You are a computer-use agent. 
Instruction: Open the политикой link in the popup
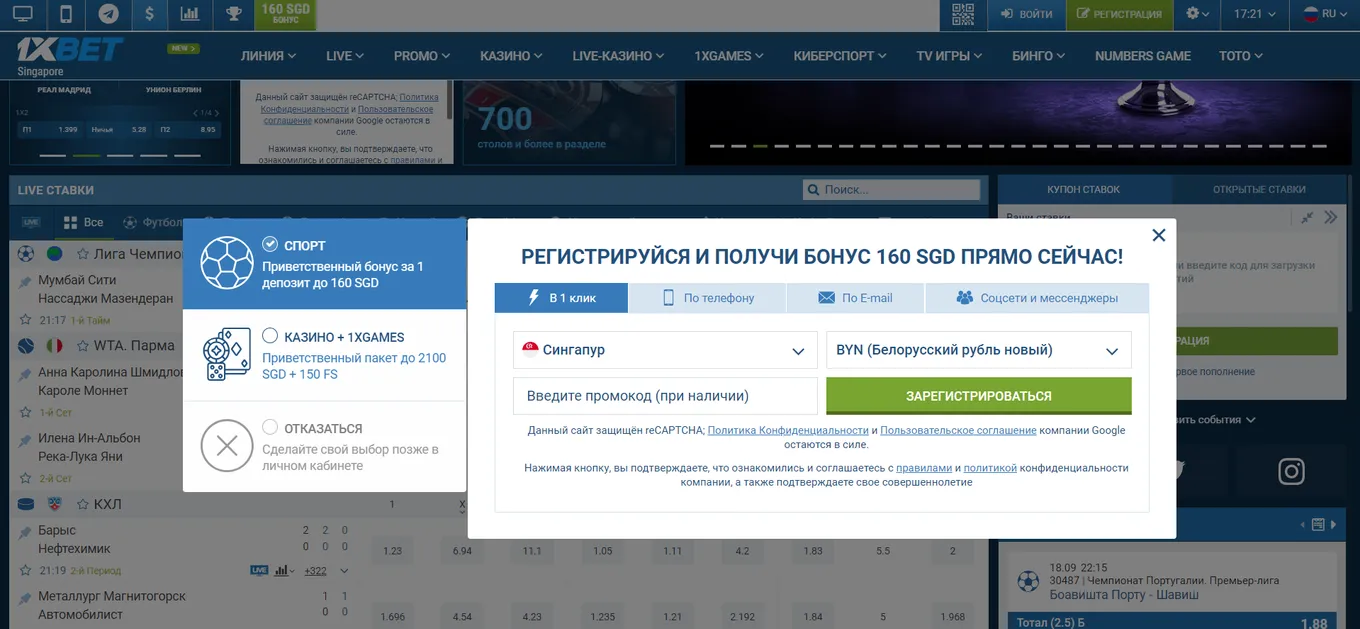pos(990,468)
